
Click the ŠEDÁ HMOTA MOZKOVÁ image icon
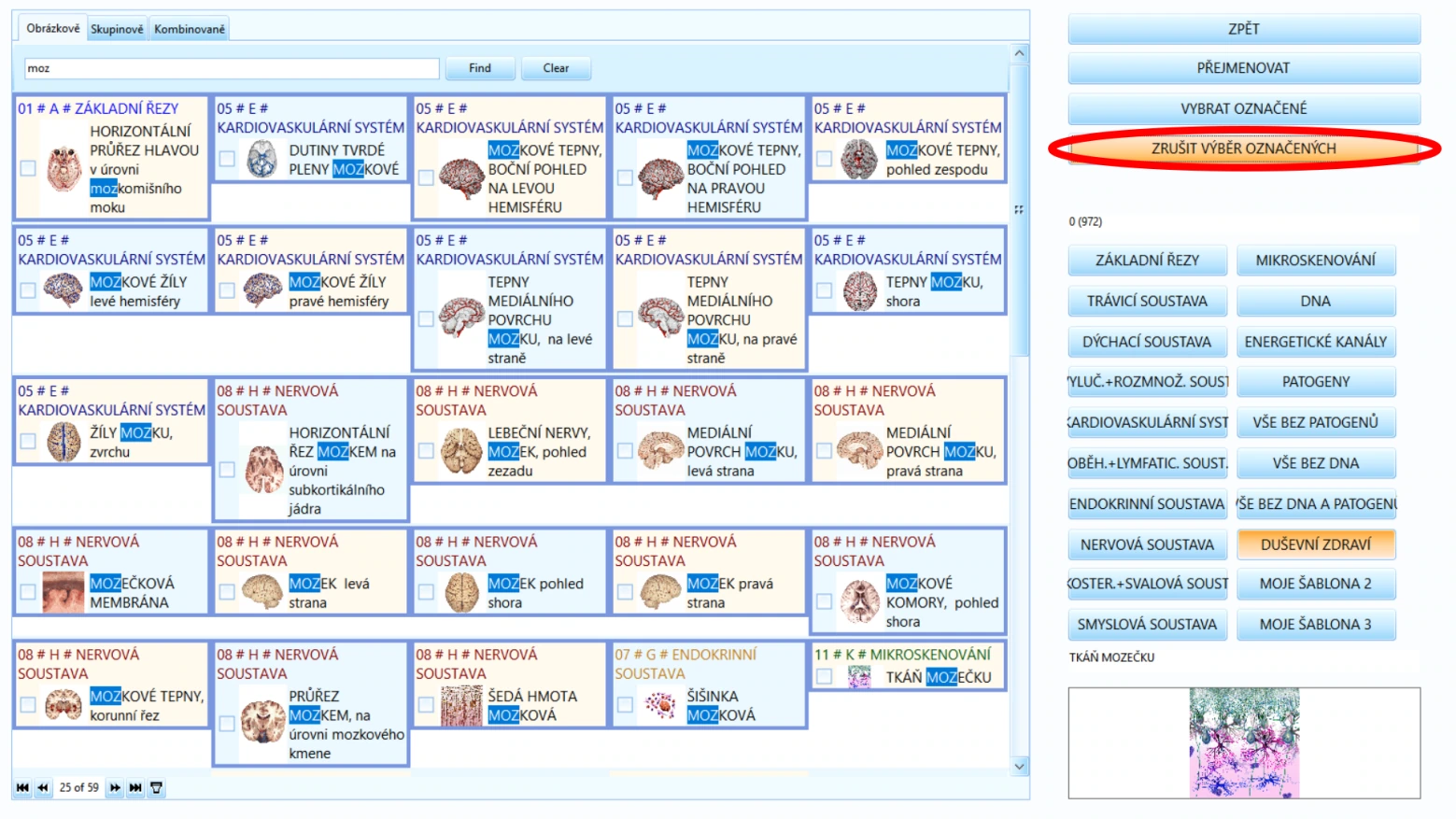461,706
